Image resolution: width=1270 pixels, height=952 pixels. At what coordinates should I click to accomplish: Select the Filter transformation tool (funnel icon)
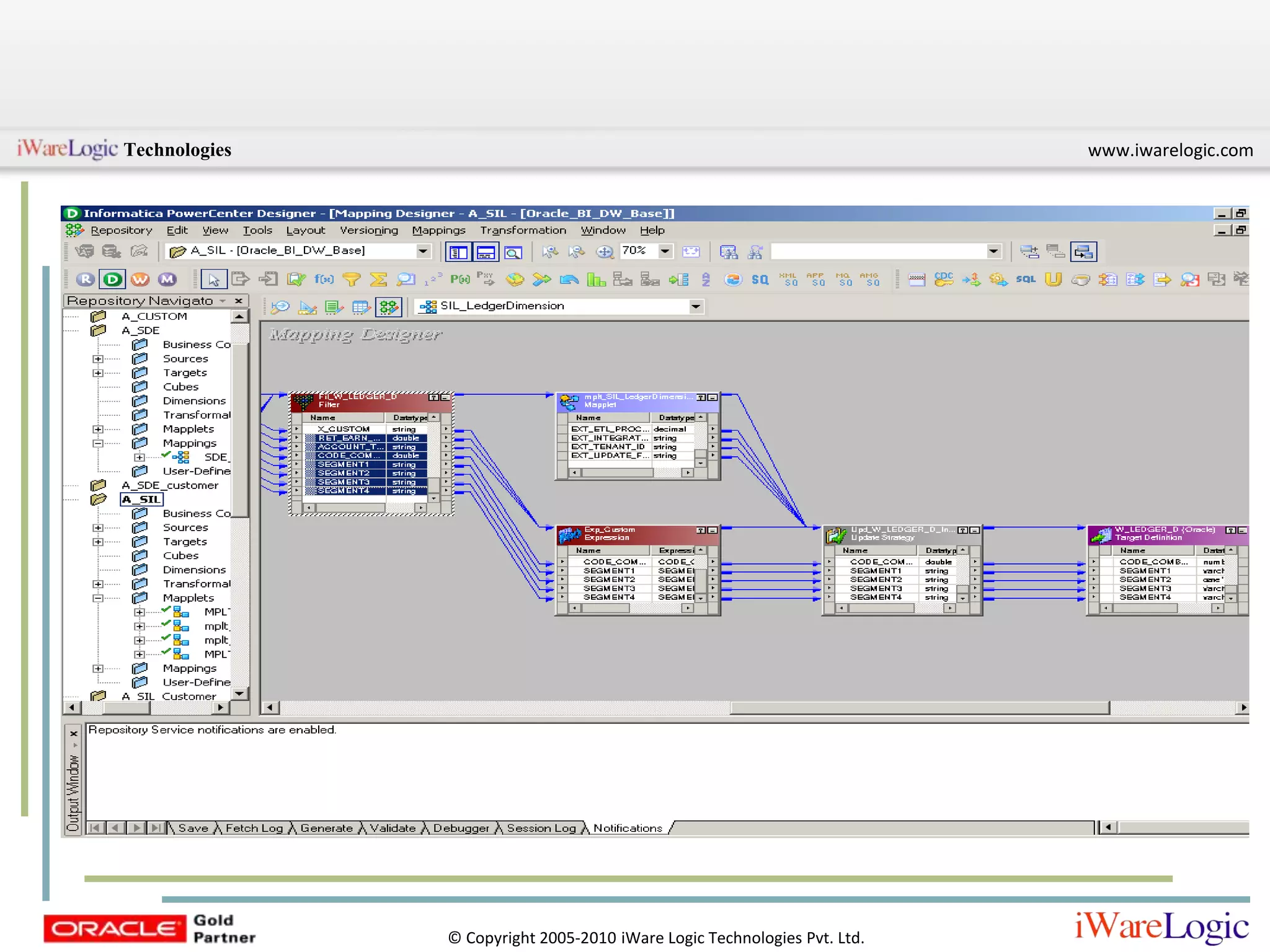point(351,280)
